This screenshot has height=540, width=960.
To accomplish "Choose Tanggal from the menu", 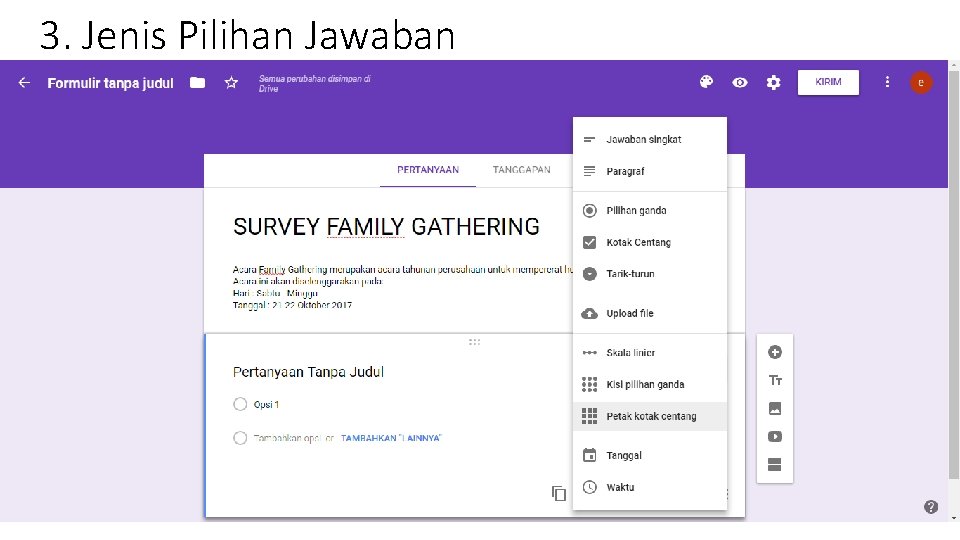I will coord(650,456).
